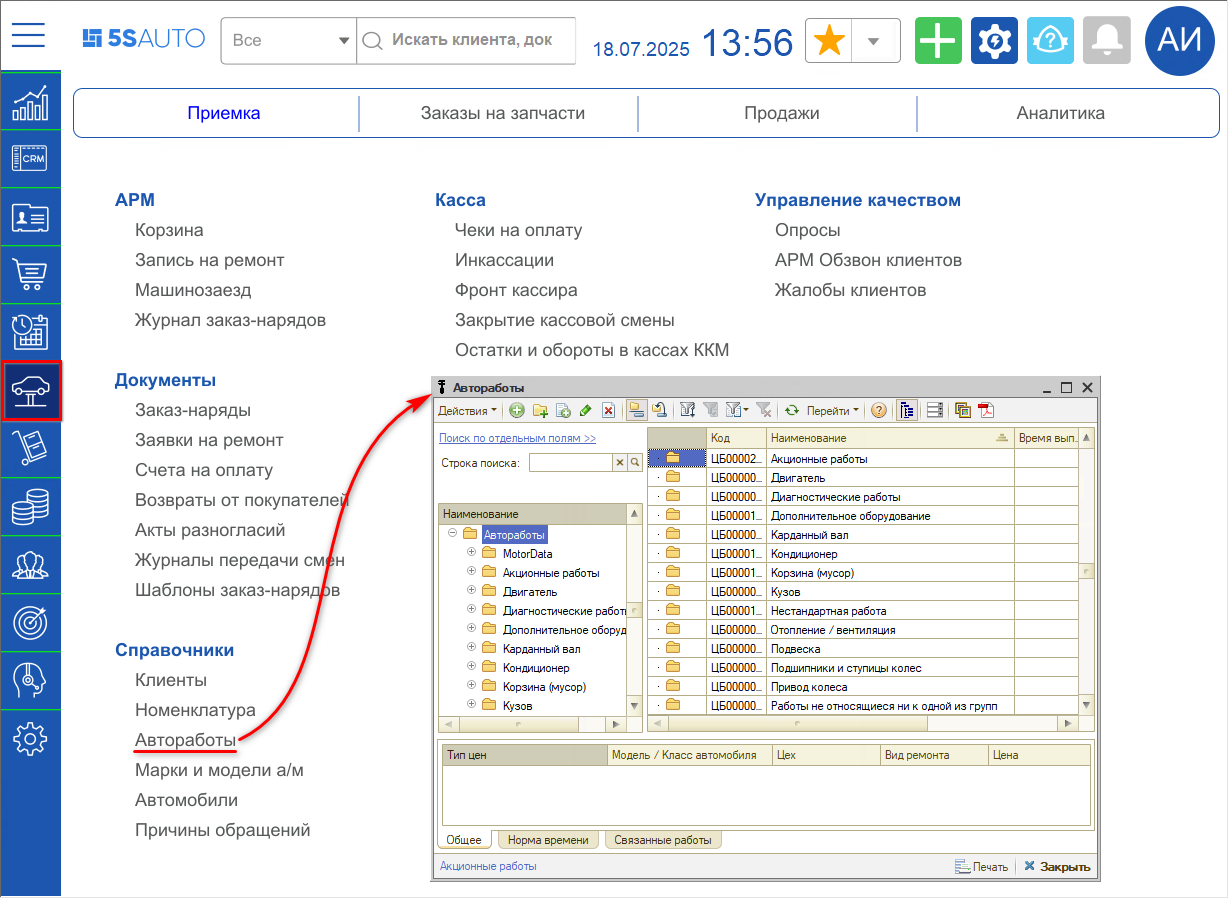Click the green plus button in the header

(937, 40)
